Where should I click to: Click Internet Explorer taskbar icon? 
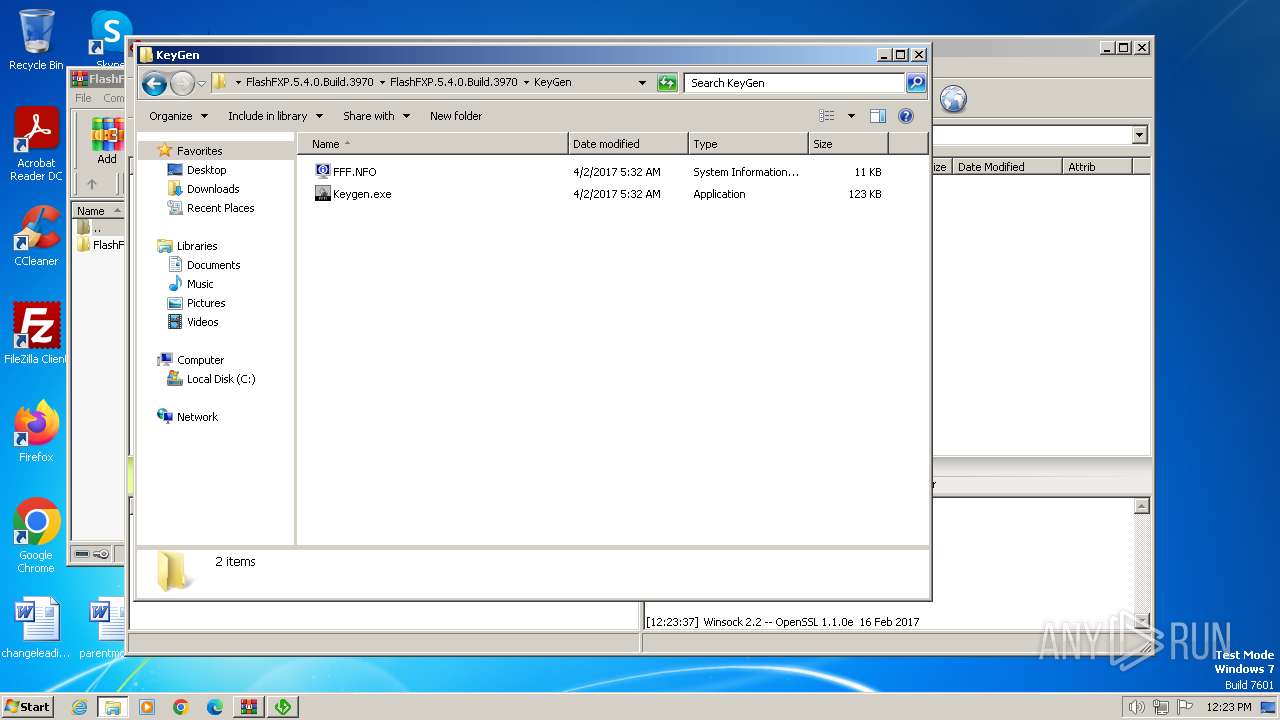[x=79, y=707]
